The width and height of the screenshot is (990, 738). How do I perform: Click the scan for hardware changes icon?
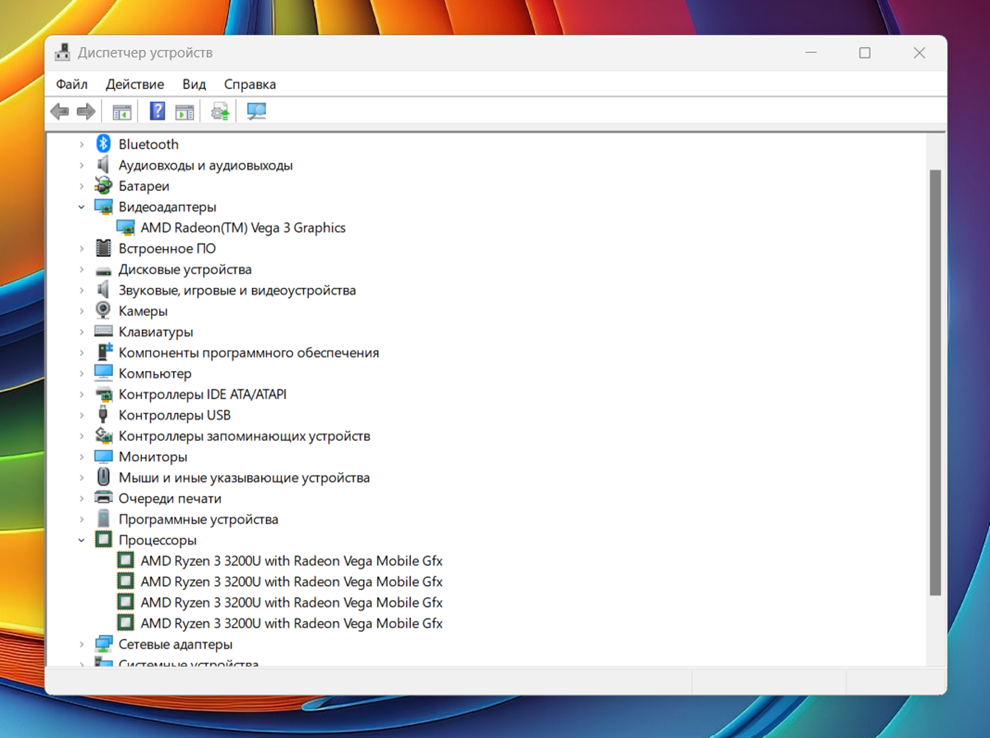click(257, 111)
